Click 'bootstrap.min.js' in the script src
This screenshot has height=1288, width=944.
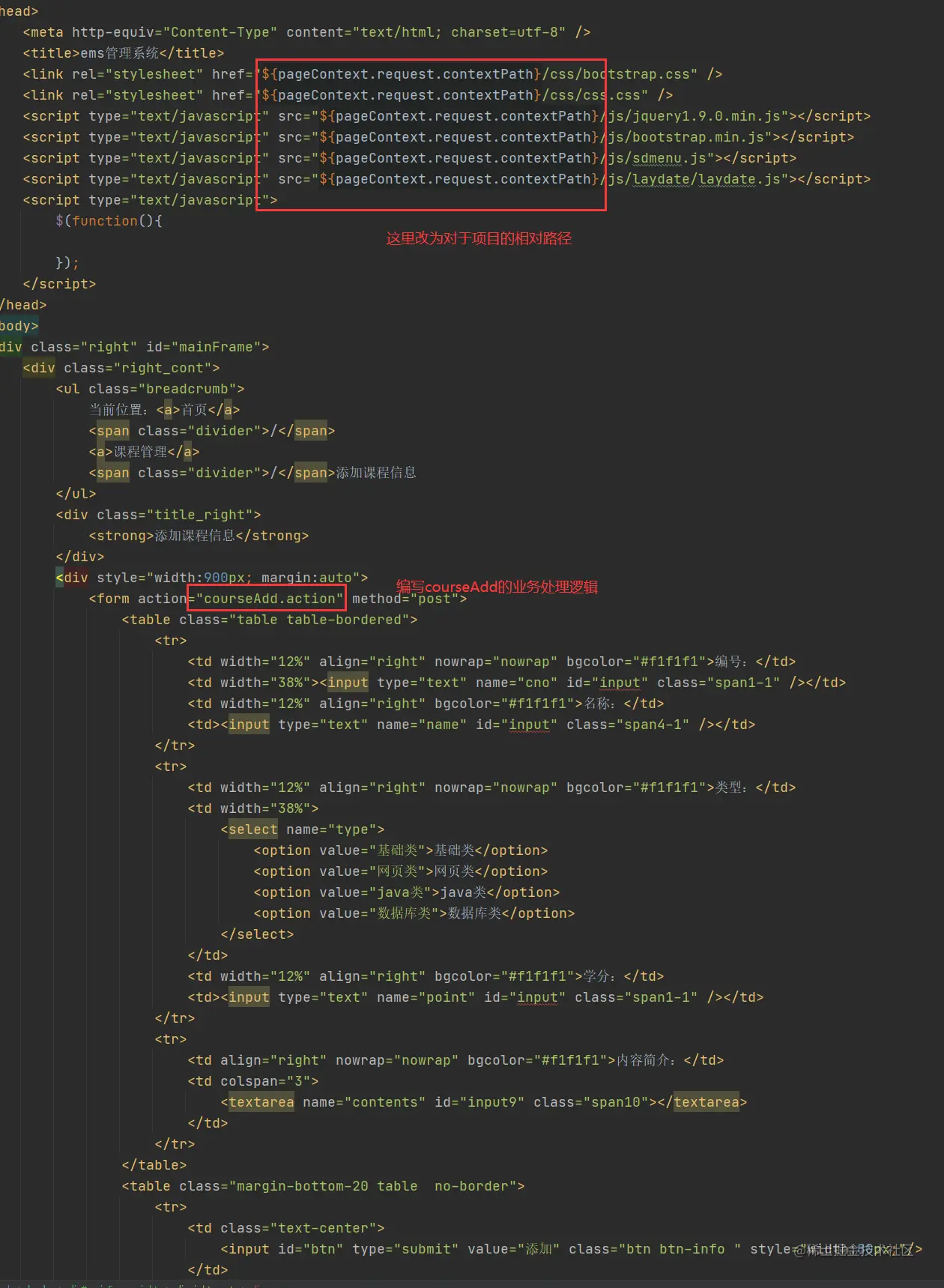(698, 137)
